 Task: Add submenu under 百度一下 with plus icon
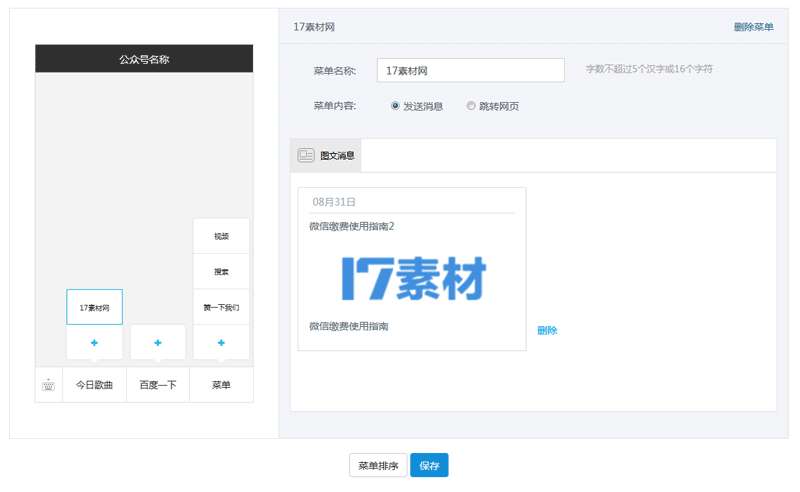tap(158, 343)
